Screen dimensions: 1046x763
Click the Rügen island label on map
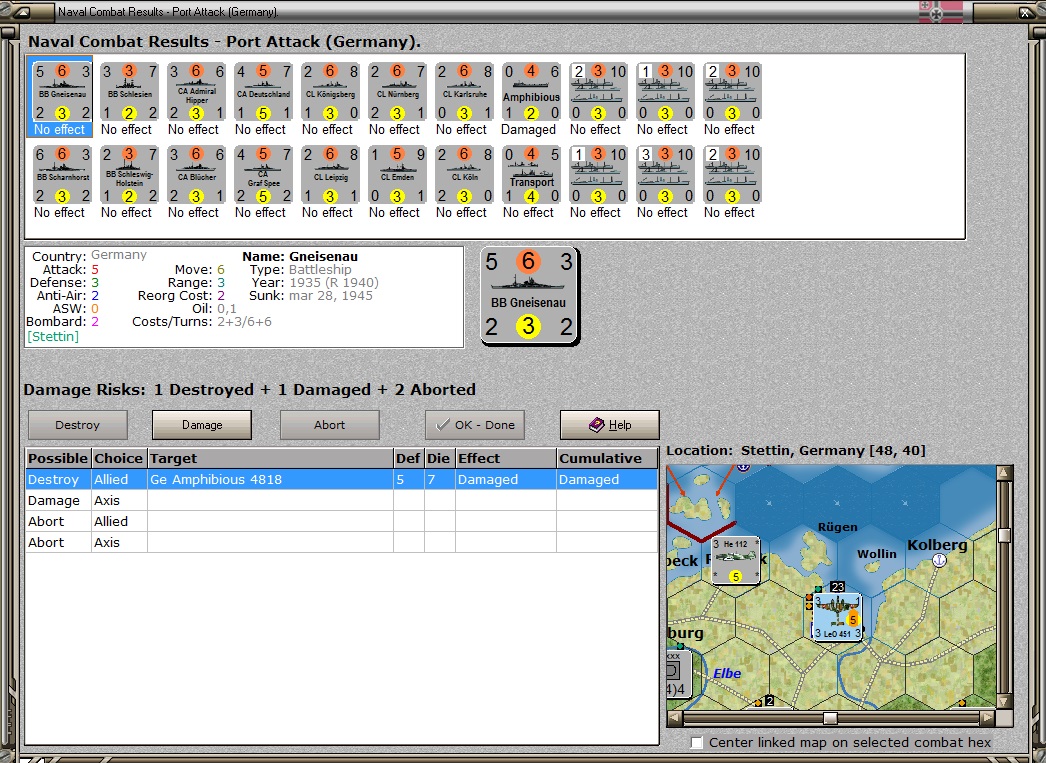pyautogui.click(x=838, y=527)
